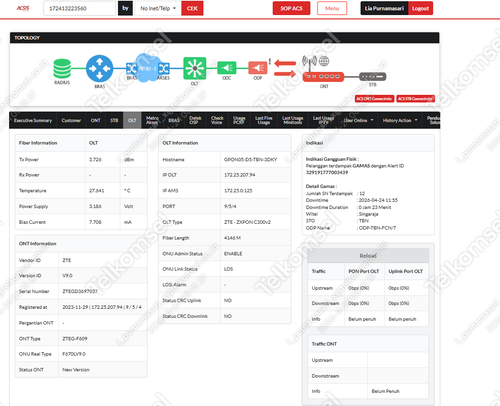
Task: Open Last Five Usage tab
Action: pos(264,120)
